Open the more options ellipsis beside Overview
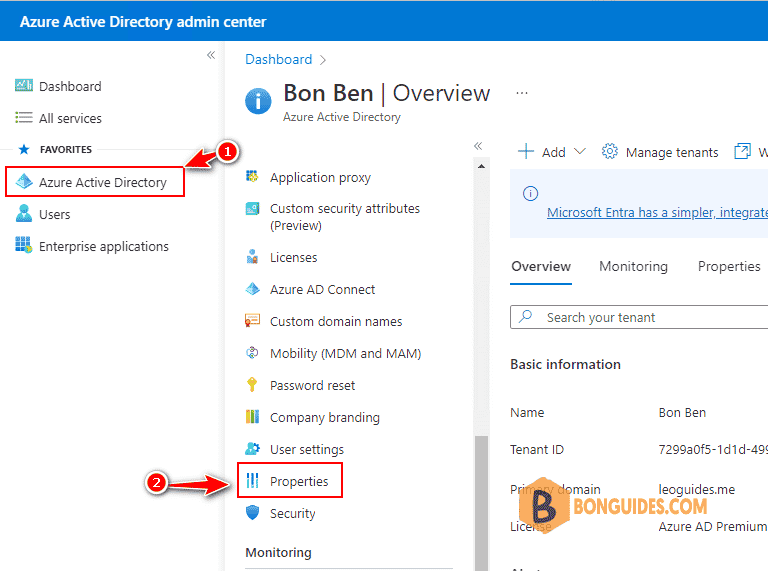This screenshot has height=571, width=768. [522, 93]
